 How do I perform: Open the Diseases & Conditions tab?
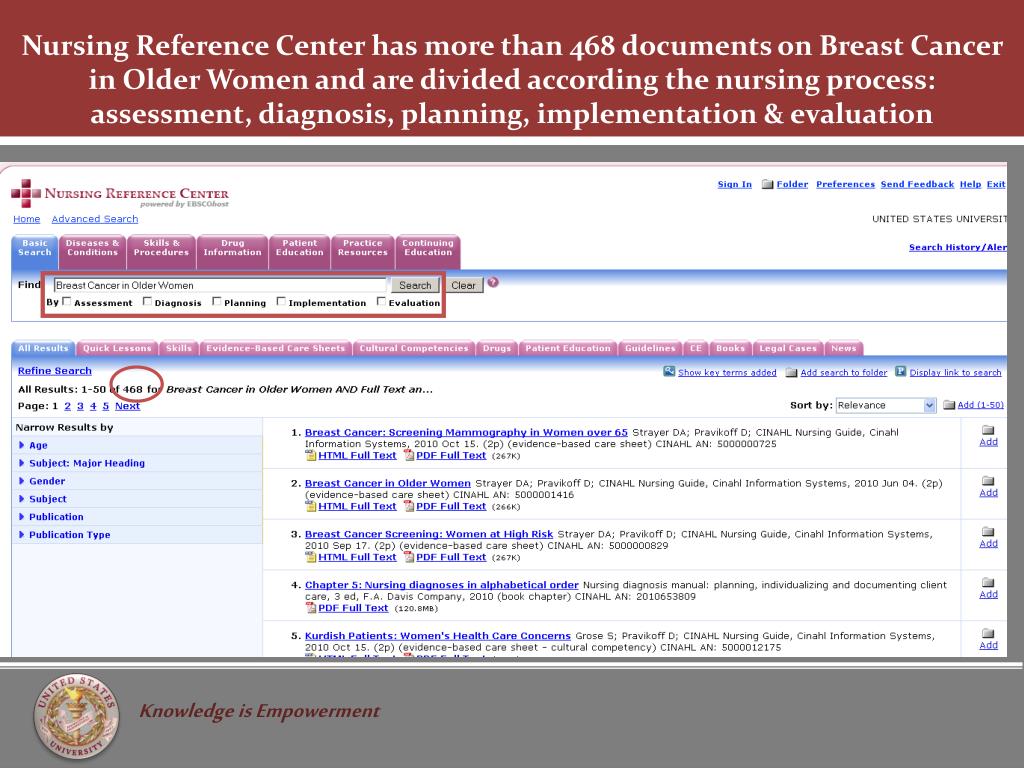tap(92, 252)
